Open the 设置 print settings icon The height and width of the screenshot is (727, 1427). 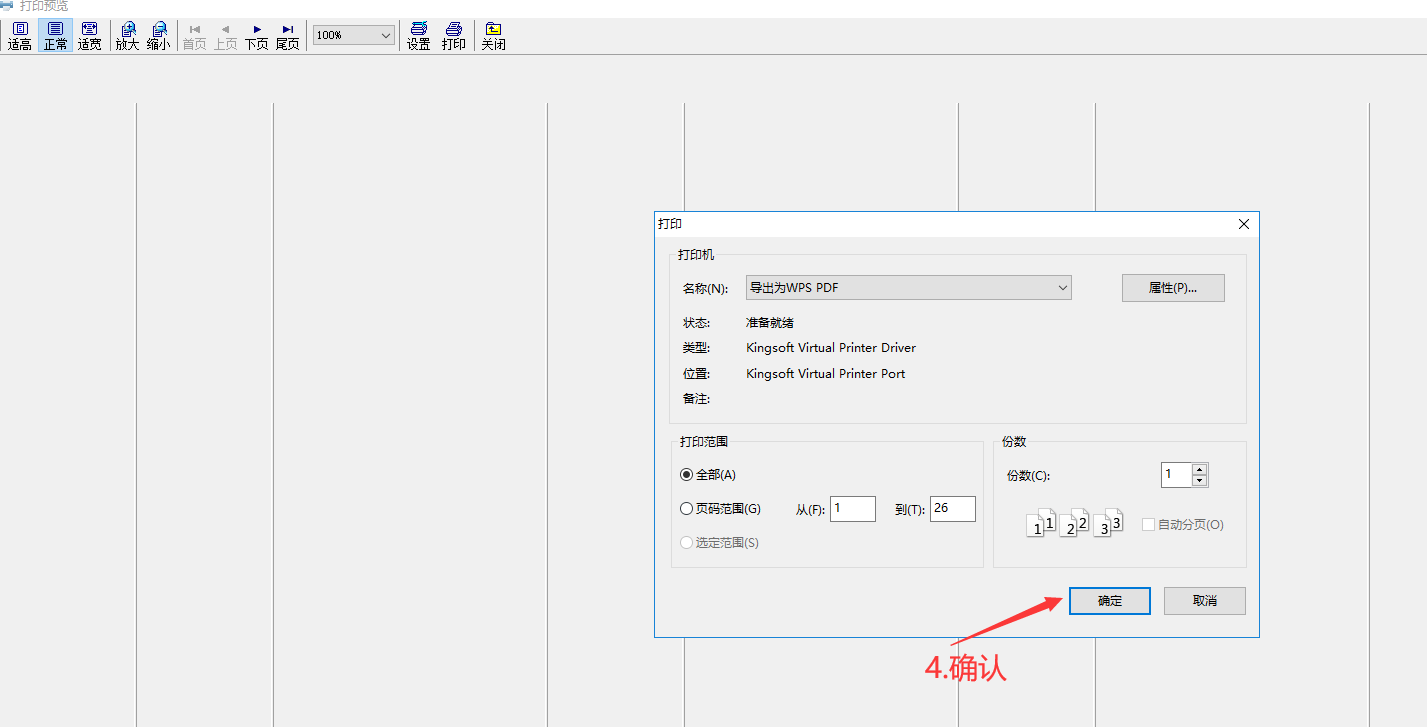tap(418, 36)
